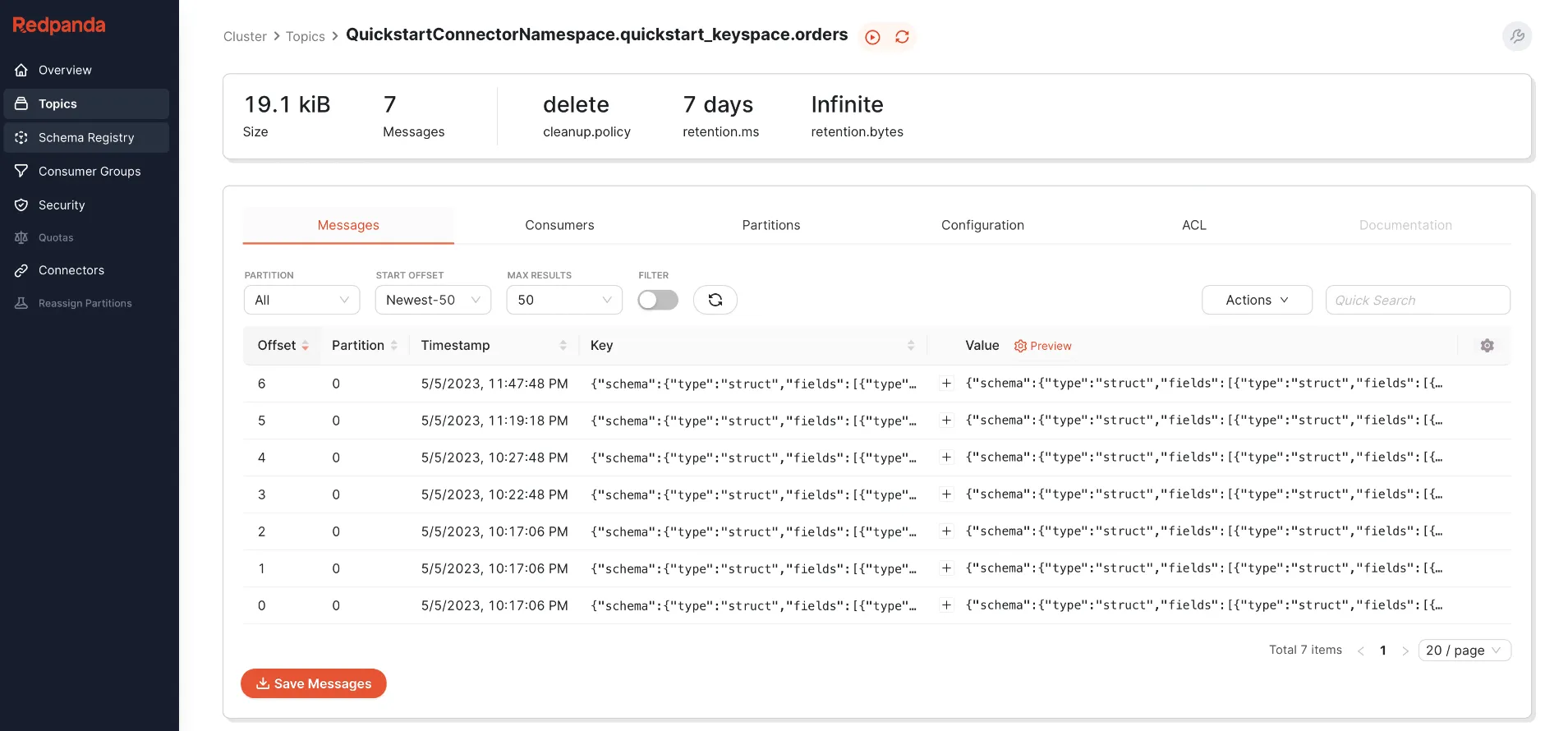Click timestamp 5/5/2023, 10:27:48 PM
This screenshot has height=731, width=1568.
[494, 457]
